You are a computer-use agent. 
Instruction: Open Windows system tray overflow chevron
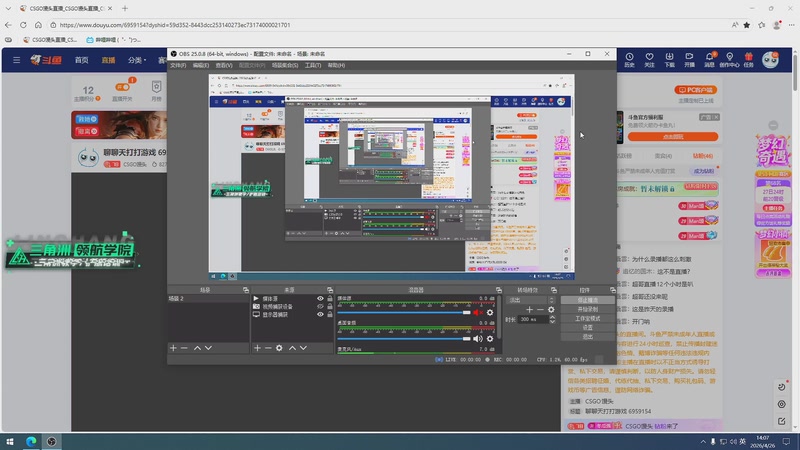click(x=703, y=442)
